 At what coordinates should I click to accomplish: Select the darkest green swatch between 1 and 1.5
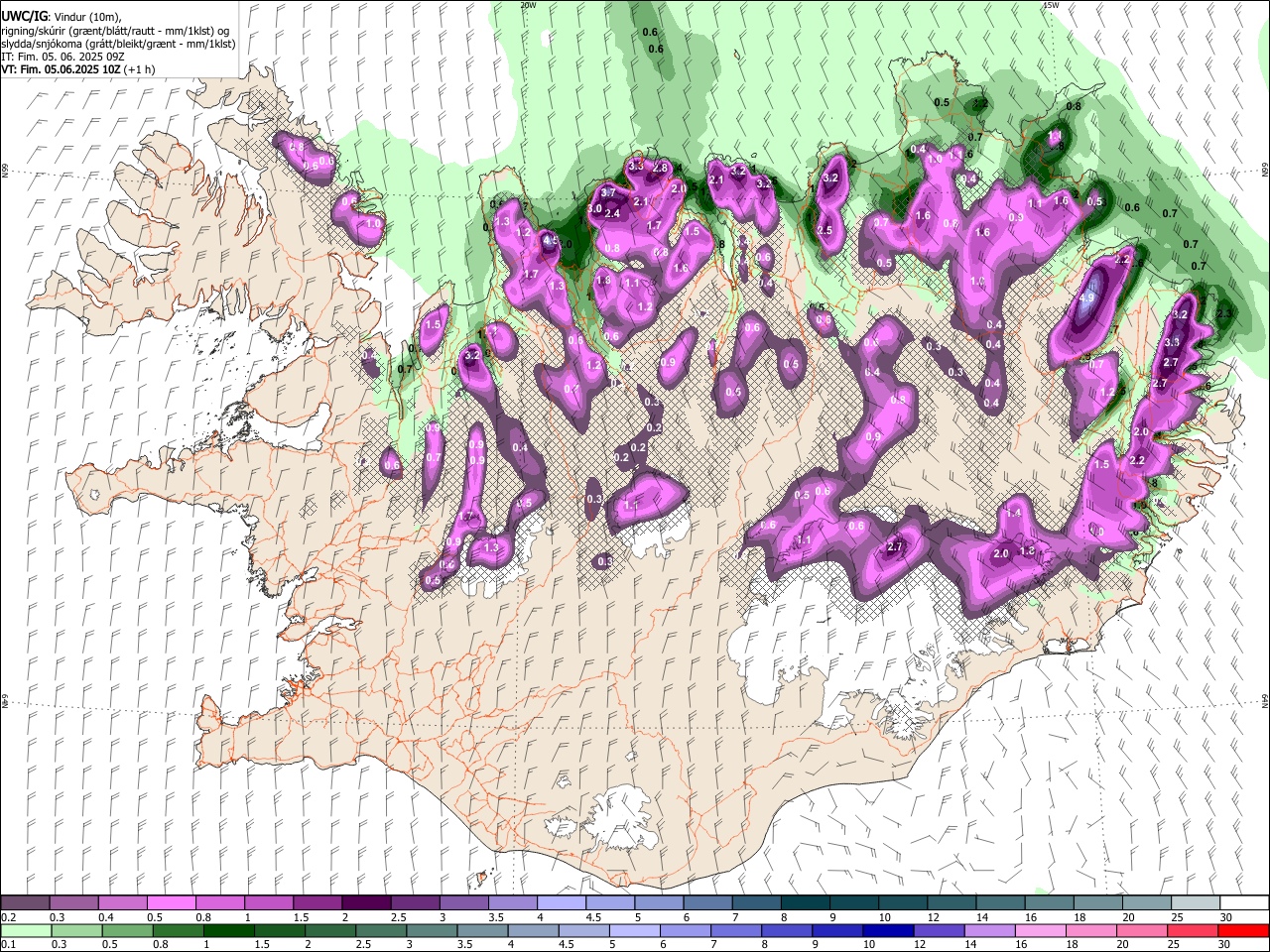[x=228, y=931]
